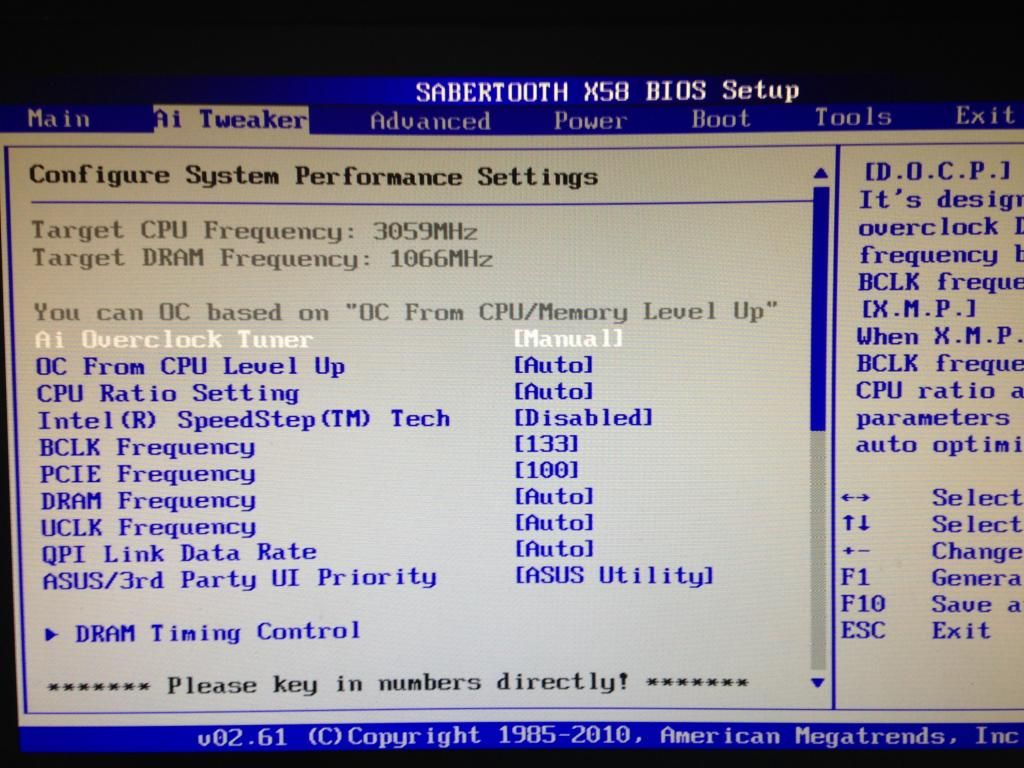This screenshot has height=768, width=1024.
Task: Click the Please key in numbers directly note
Action: tap(398, 684)
